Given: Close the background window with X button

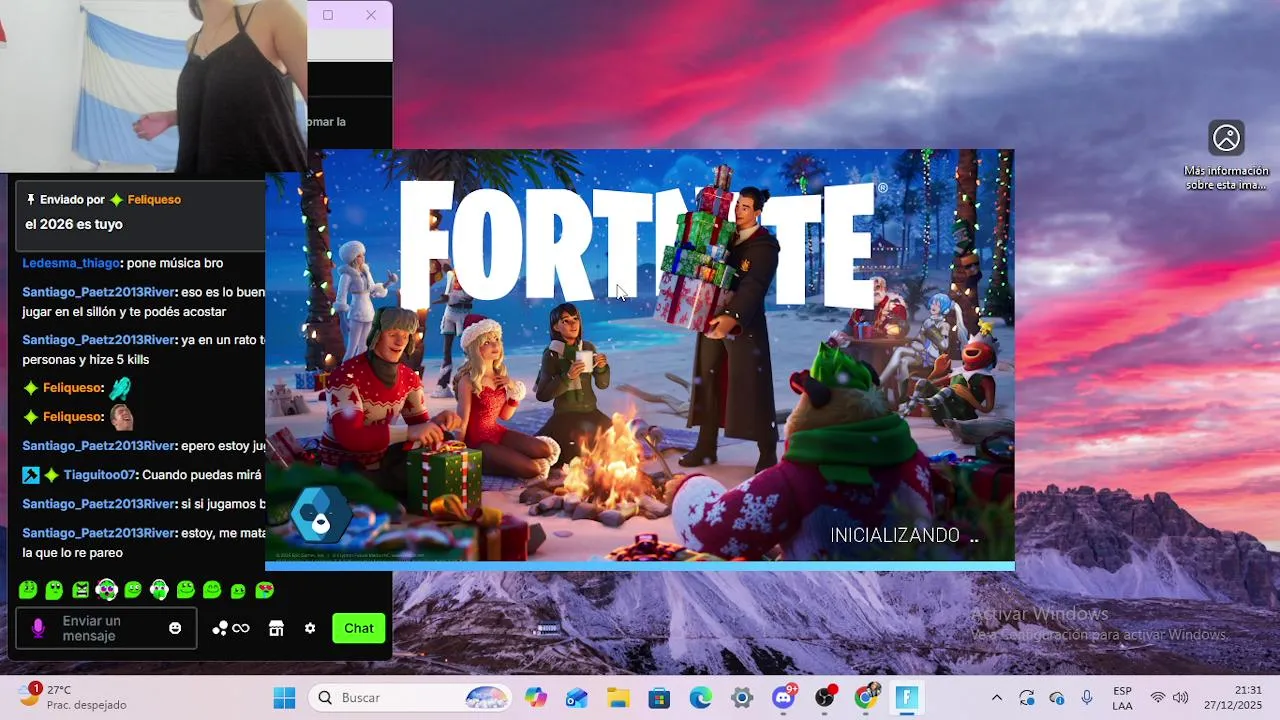Looking at the screenshot, I should [371, 15].
